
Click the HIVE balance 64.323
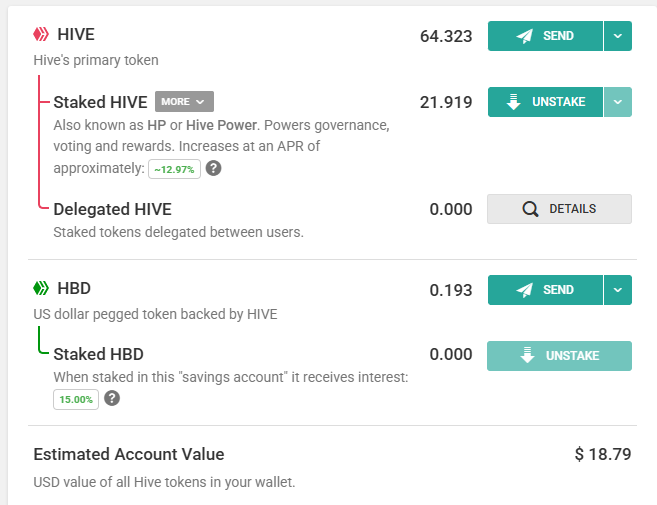pyautogui.click(x=446, y=36)
